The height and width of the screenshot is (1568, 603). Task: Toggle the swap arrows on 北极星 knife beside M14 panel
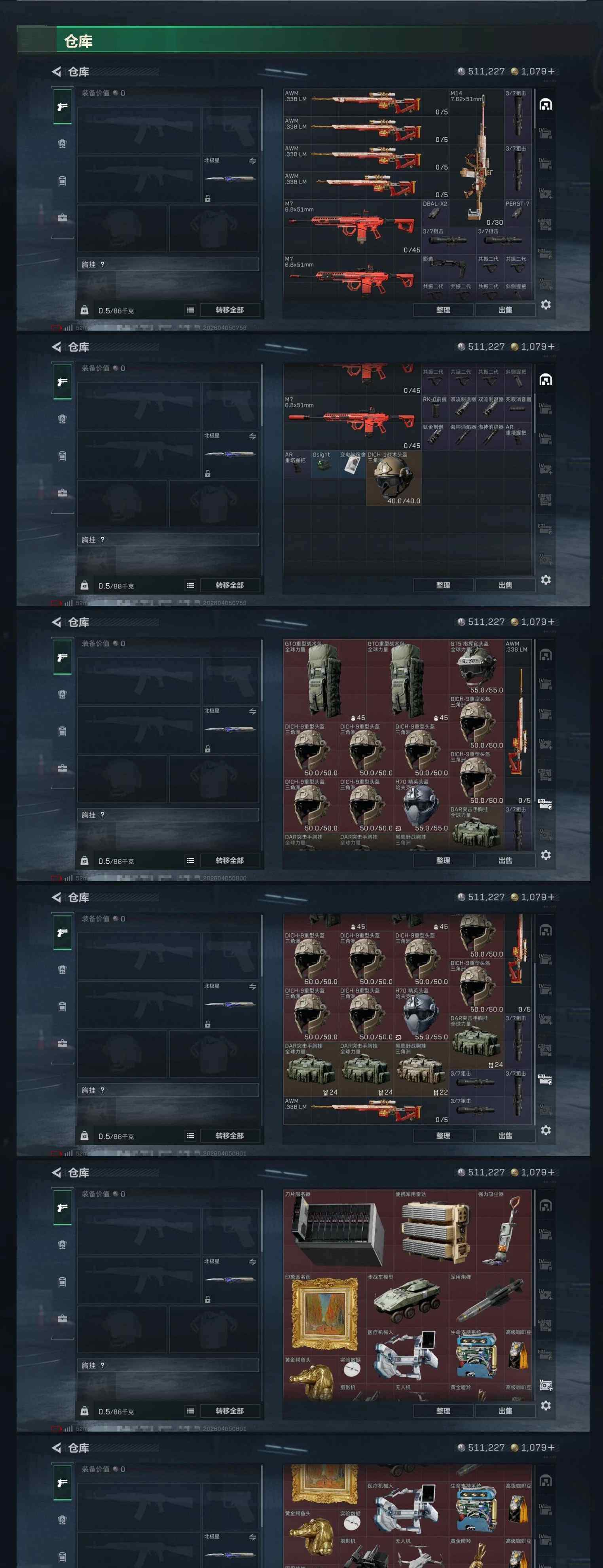point(252,161)
